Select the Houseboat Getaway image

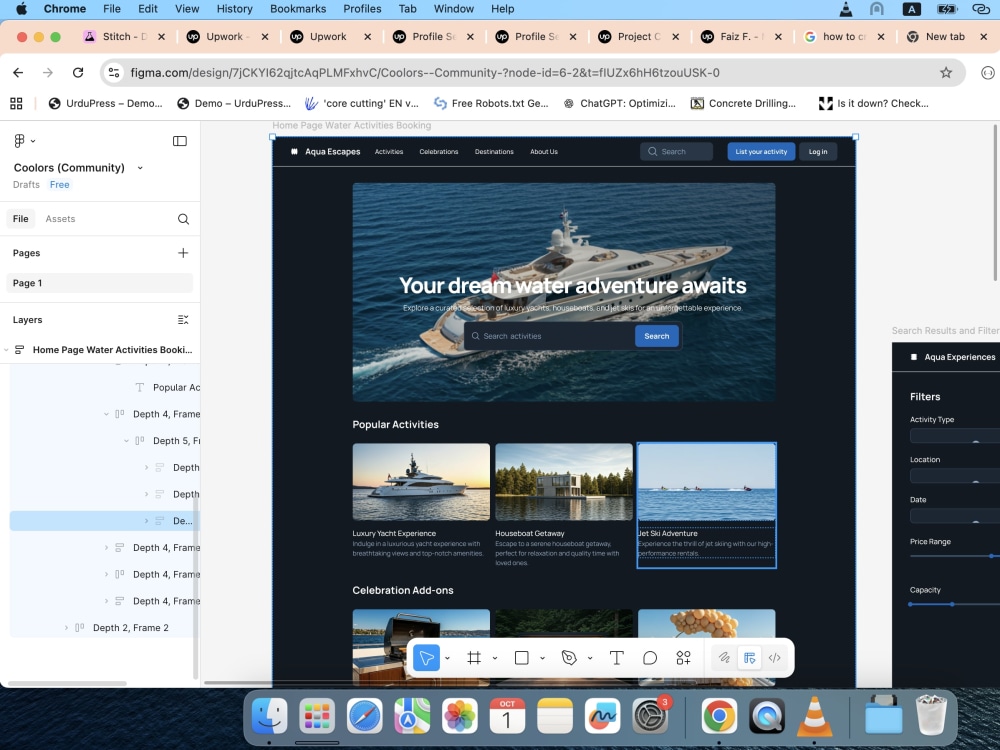[x=564, y=482]
